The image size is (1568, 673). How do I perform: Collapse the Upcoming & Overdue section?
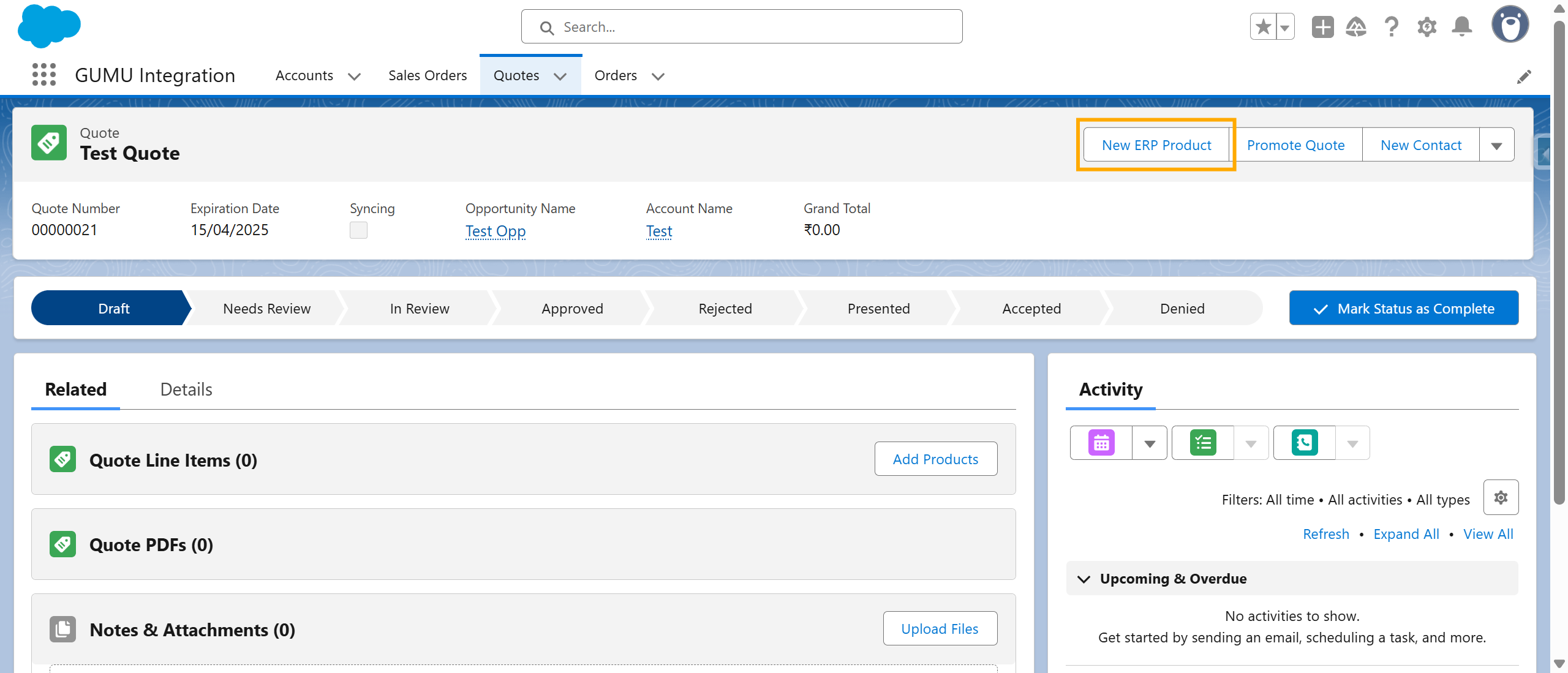tap(1084, 579)
